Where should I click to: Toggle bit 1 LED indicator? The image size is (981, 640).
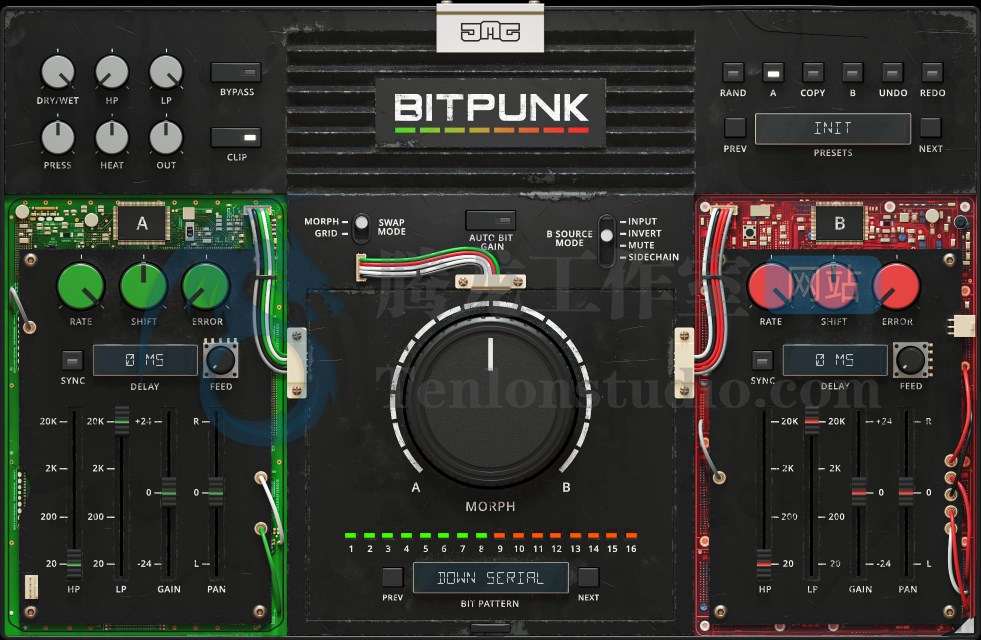(350, 536)
